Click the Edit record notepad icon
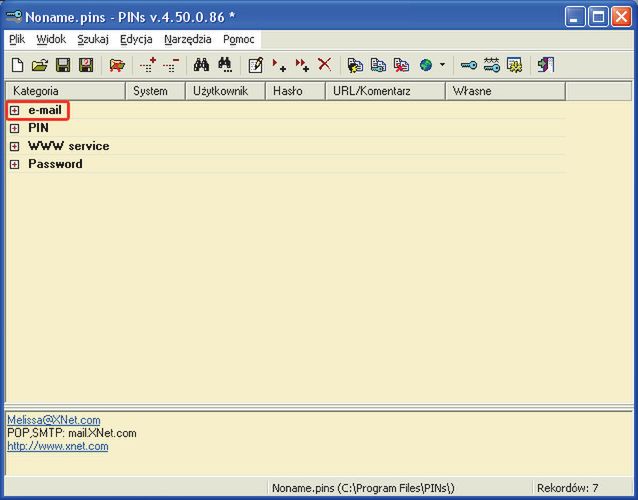Viewport: 638px width, 500px height. 256,65
